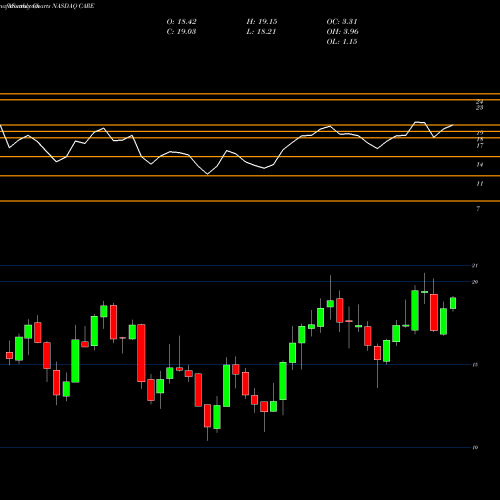The width and height of the screenshot is (500, 500).
Task: Click the 10 price axis label
Action: (475, 447)
